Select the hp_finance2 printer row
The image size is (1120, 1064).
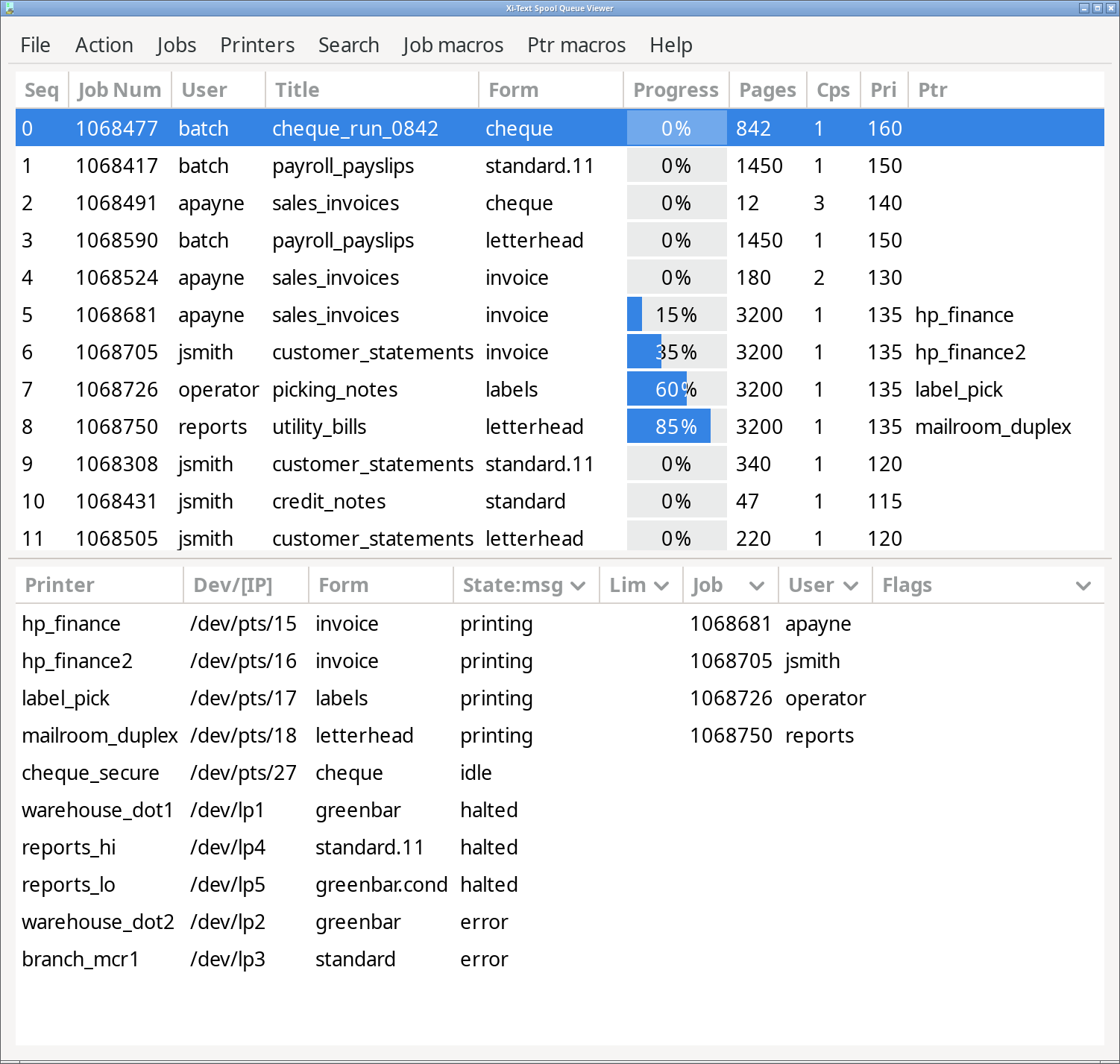pyautogui.click(x=559, y=661)
